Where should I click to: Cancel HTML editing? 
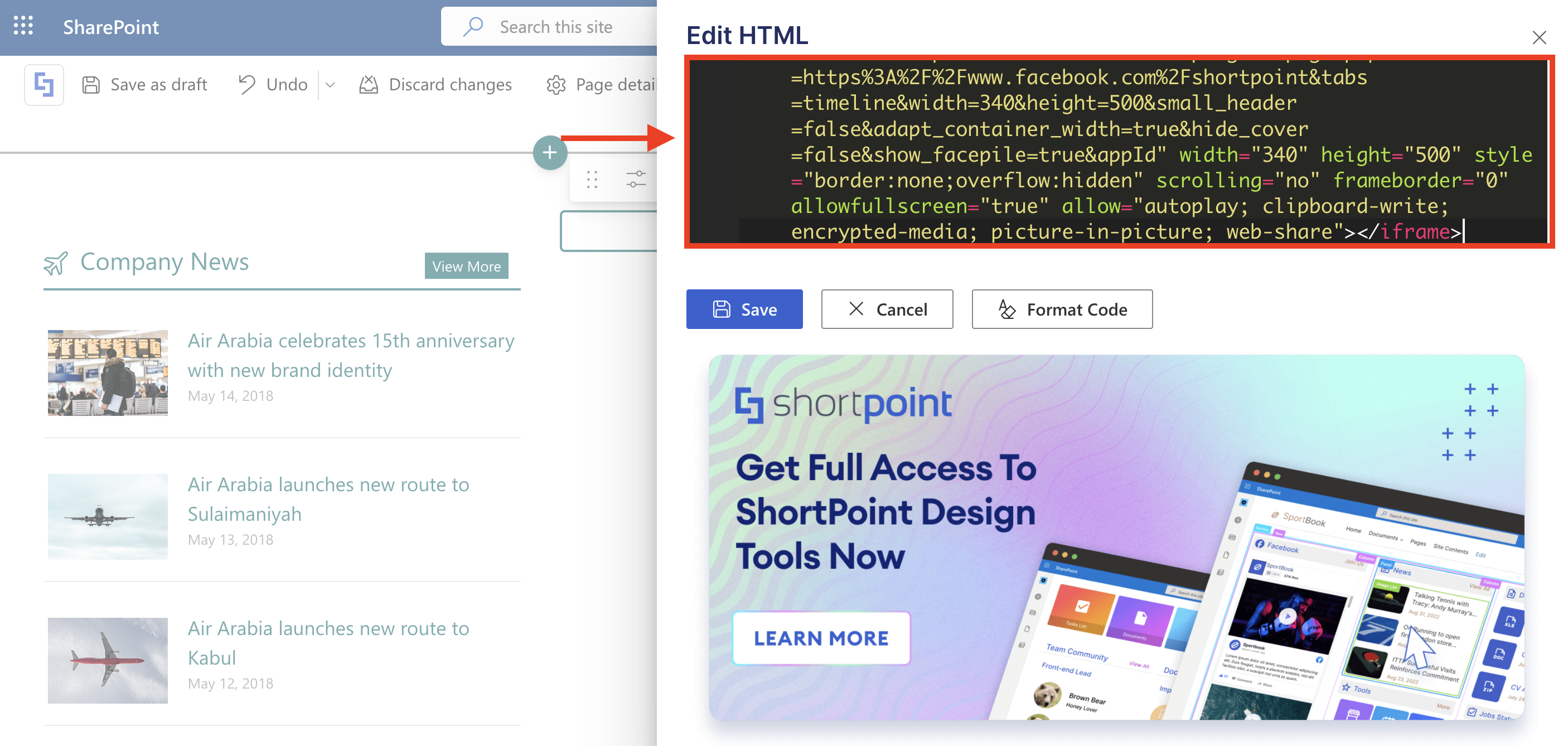point(887,309)
